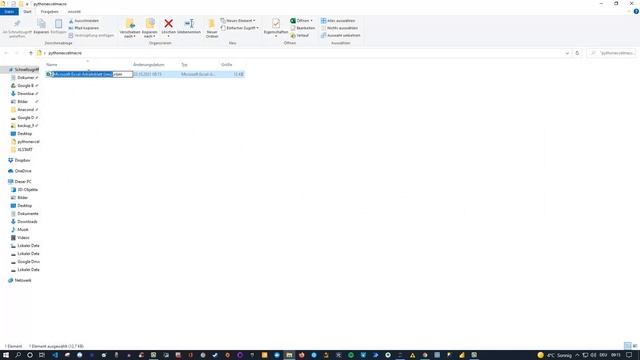Open backup_f folder in quick access
The height and width of the screenshot is (360, 640).
point(25,126)
